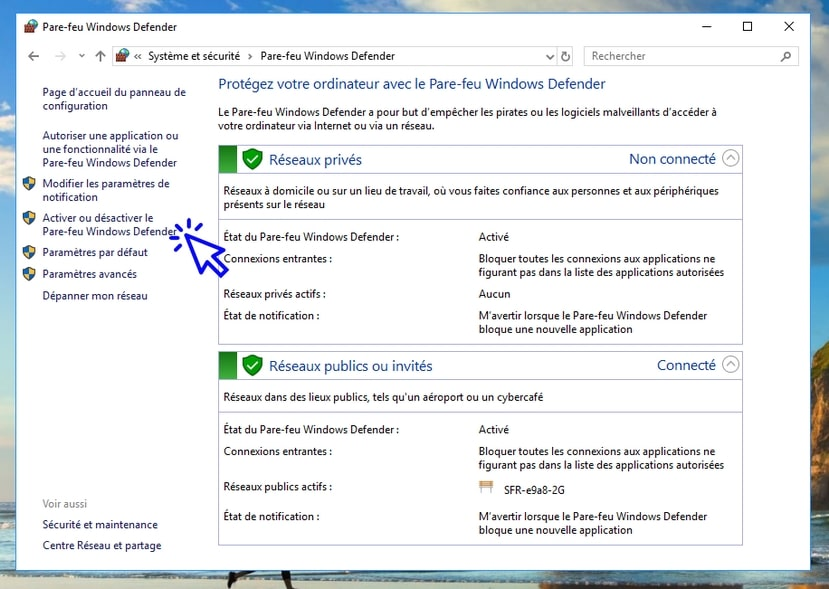The width and height of the screenshot is (829, 589).
Task: Click the forward navigation arrow
Action: coord(60,56)
